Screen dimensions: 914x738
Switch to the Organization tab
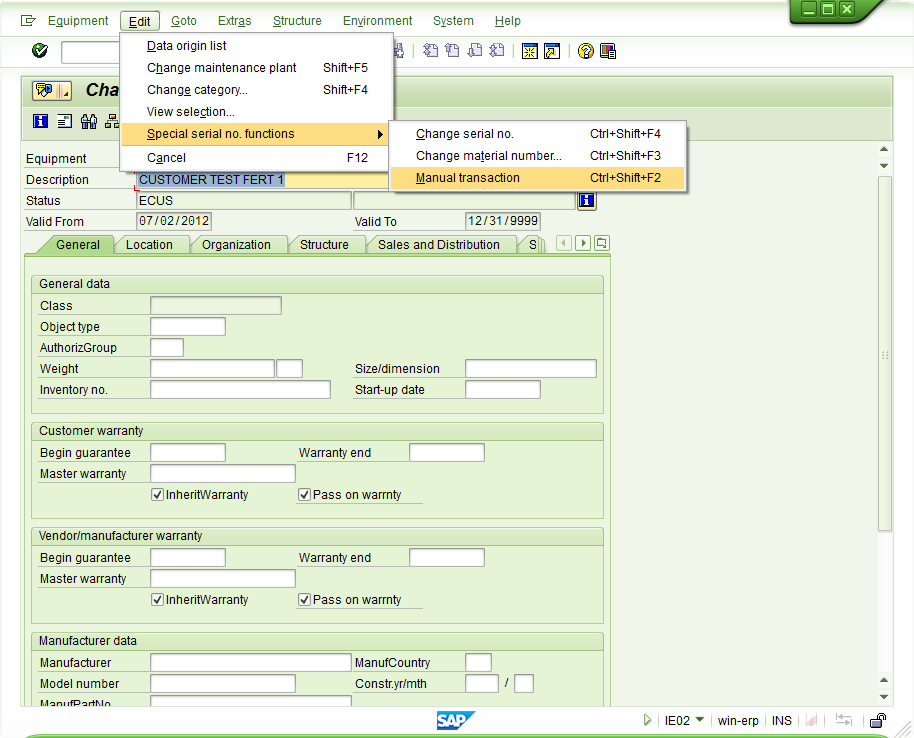pyautogui.click(x=236, y=245)
